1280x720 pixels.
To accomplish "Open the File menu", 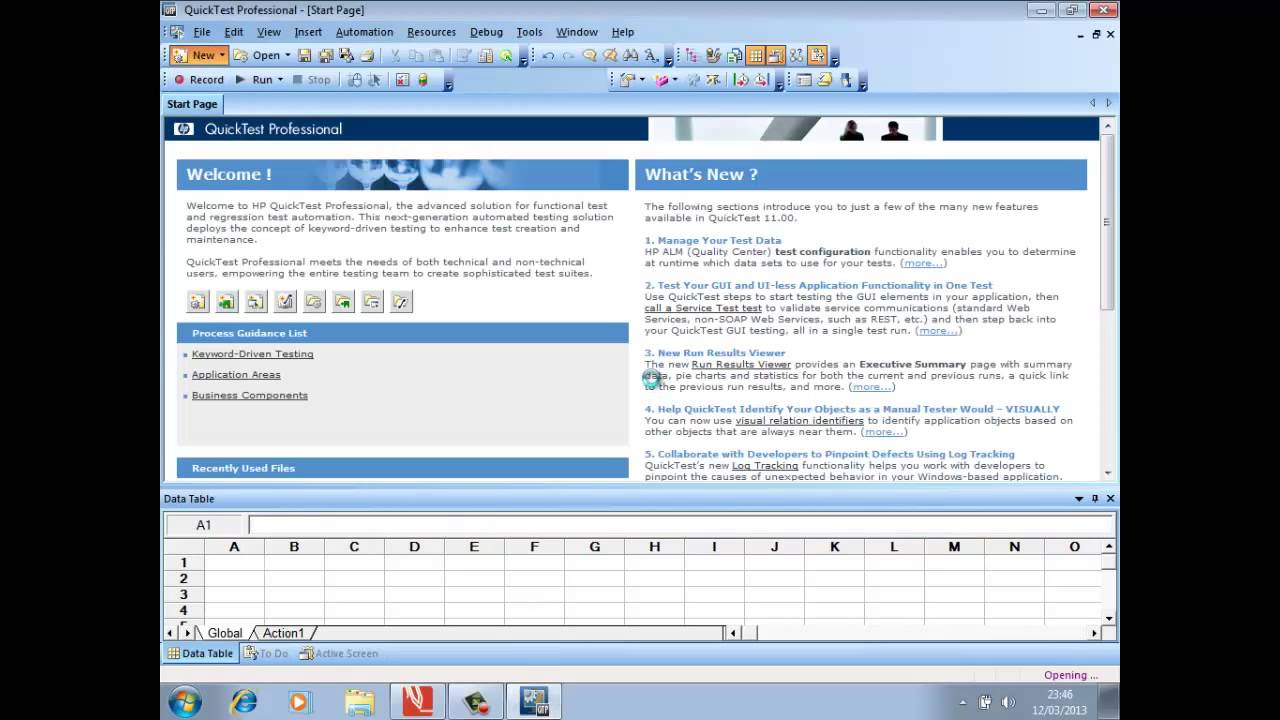I will pos(202,32).
